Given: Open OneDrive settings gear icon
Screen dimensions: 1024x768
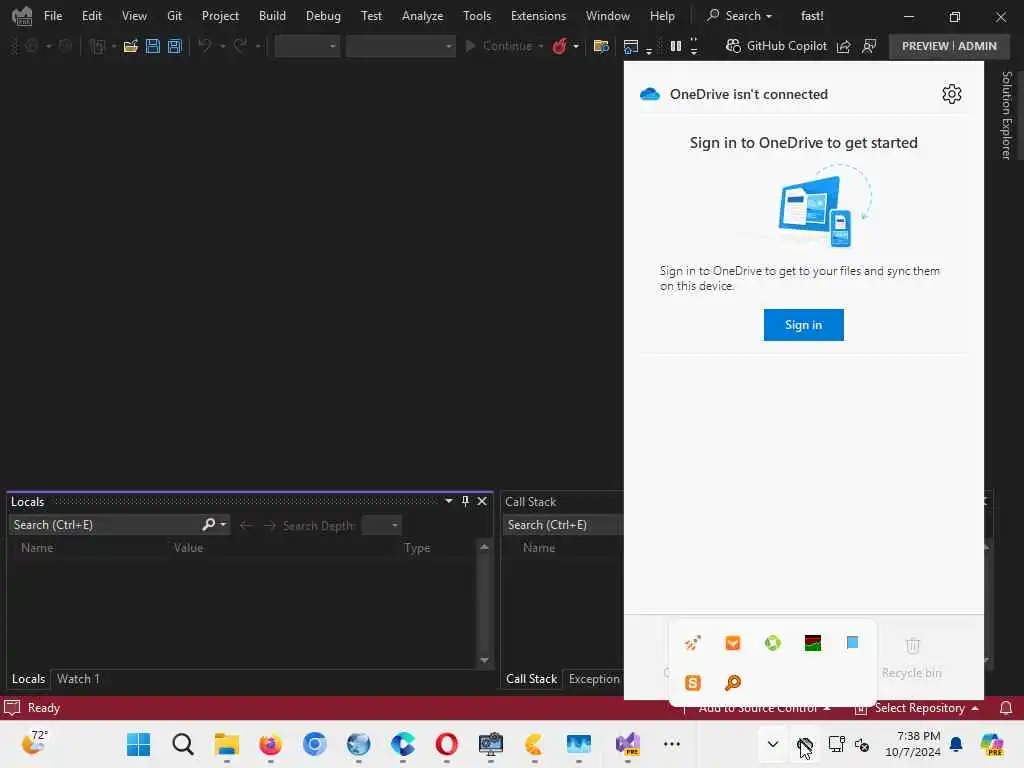Looking at the screenshot, I should pos(952,94).
